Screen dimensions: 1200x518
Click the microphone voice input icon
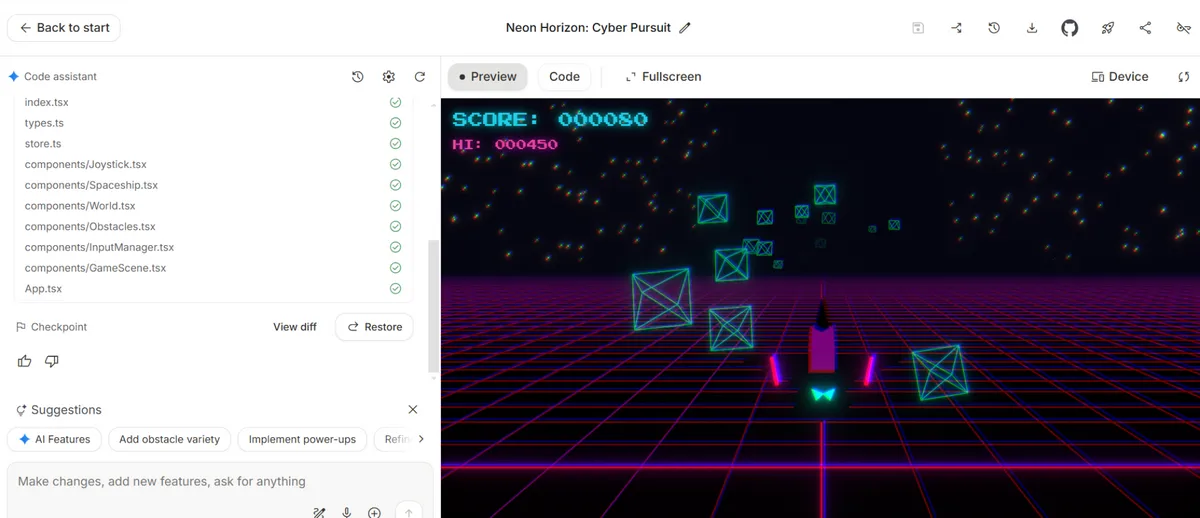[347, 512]
